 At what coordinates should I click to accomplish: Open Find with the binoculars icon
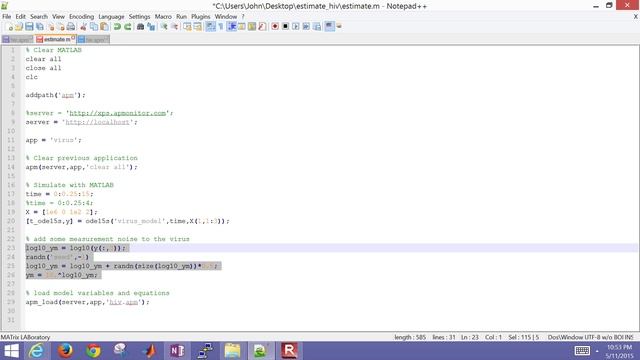tap(140, 27)
